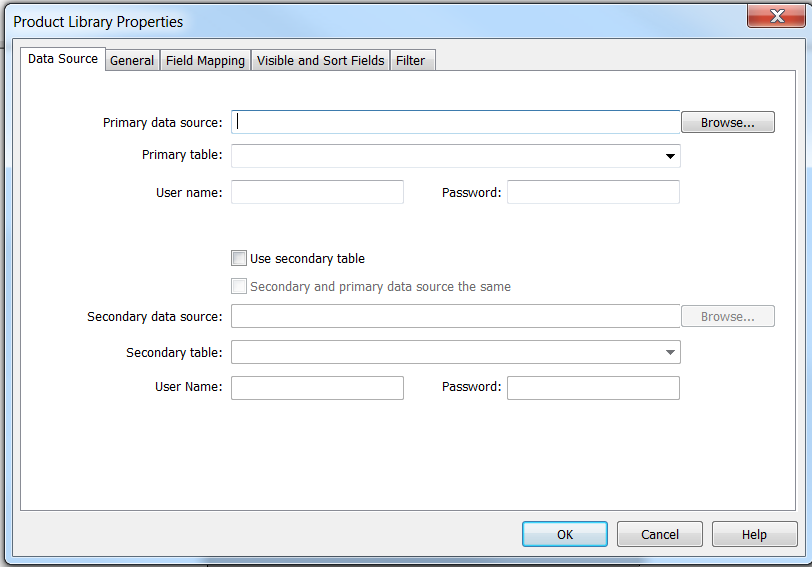Go to the Filter tab
812x567 pixels.
410,61
